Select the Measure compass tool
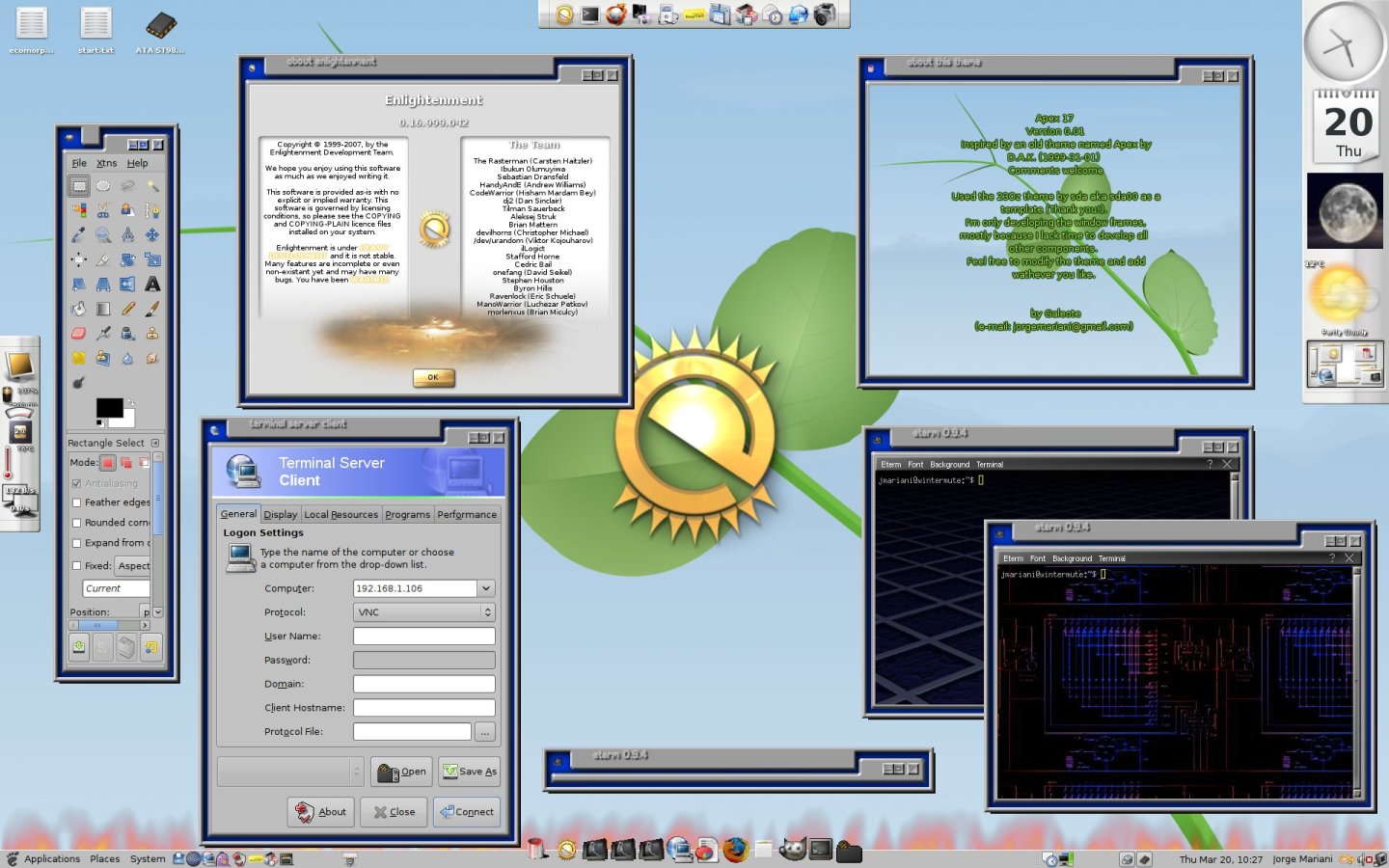This screenshot has width=1389, height=868. coord(127,234)
